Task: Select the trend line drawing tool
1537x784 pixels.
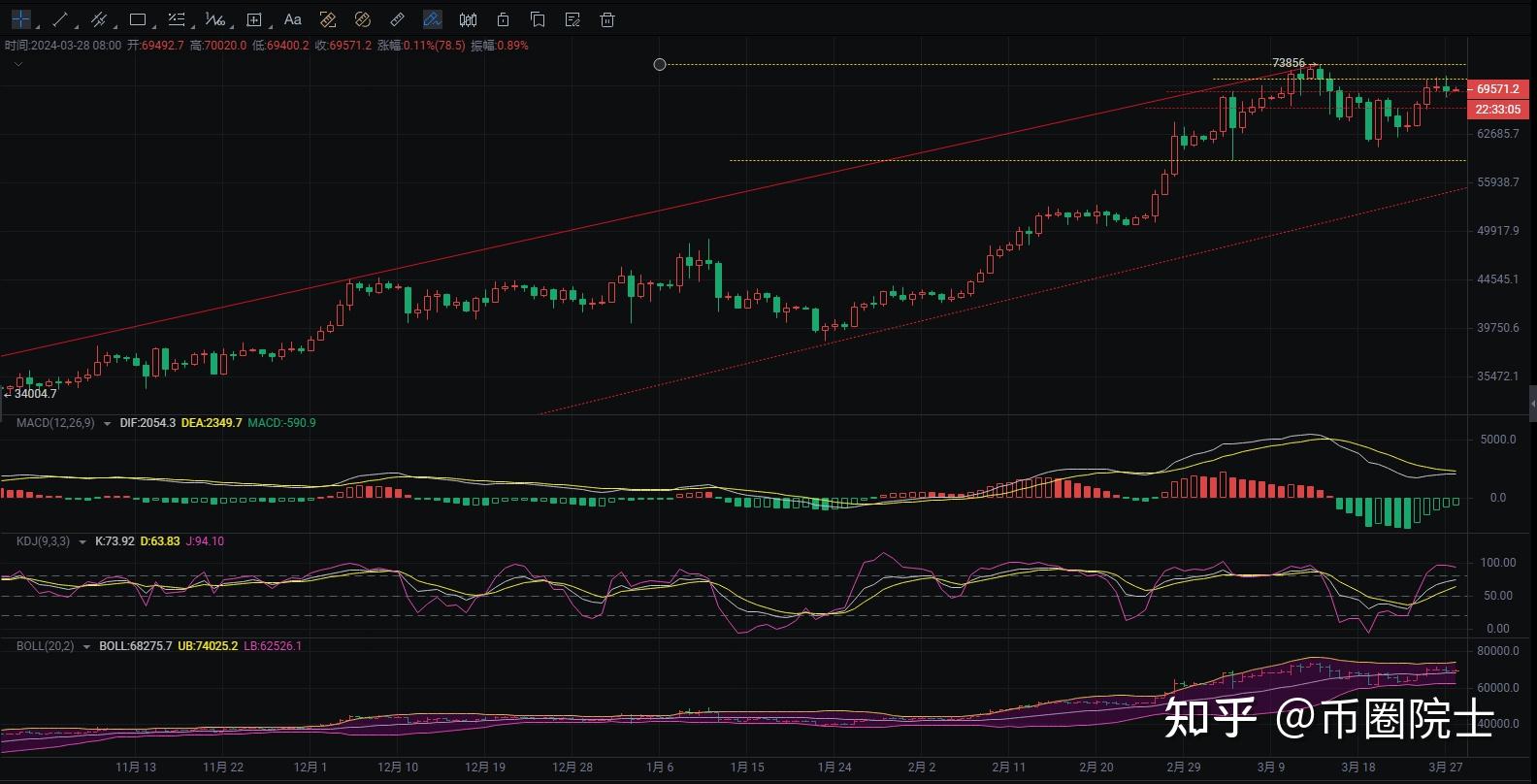Action: [60, 19]
